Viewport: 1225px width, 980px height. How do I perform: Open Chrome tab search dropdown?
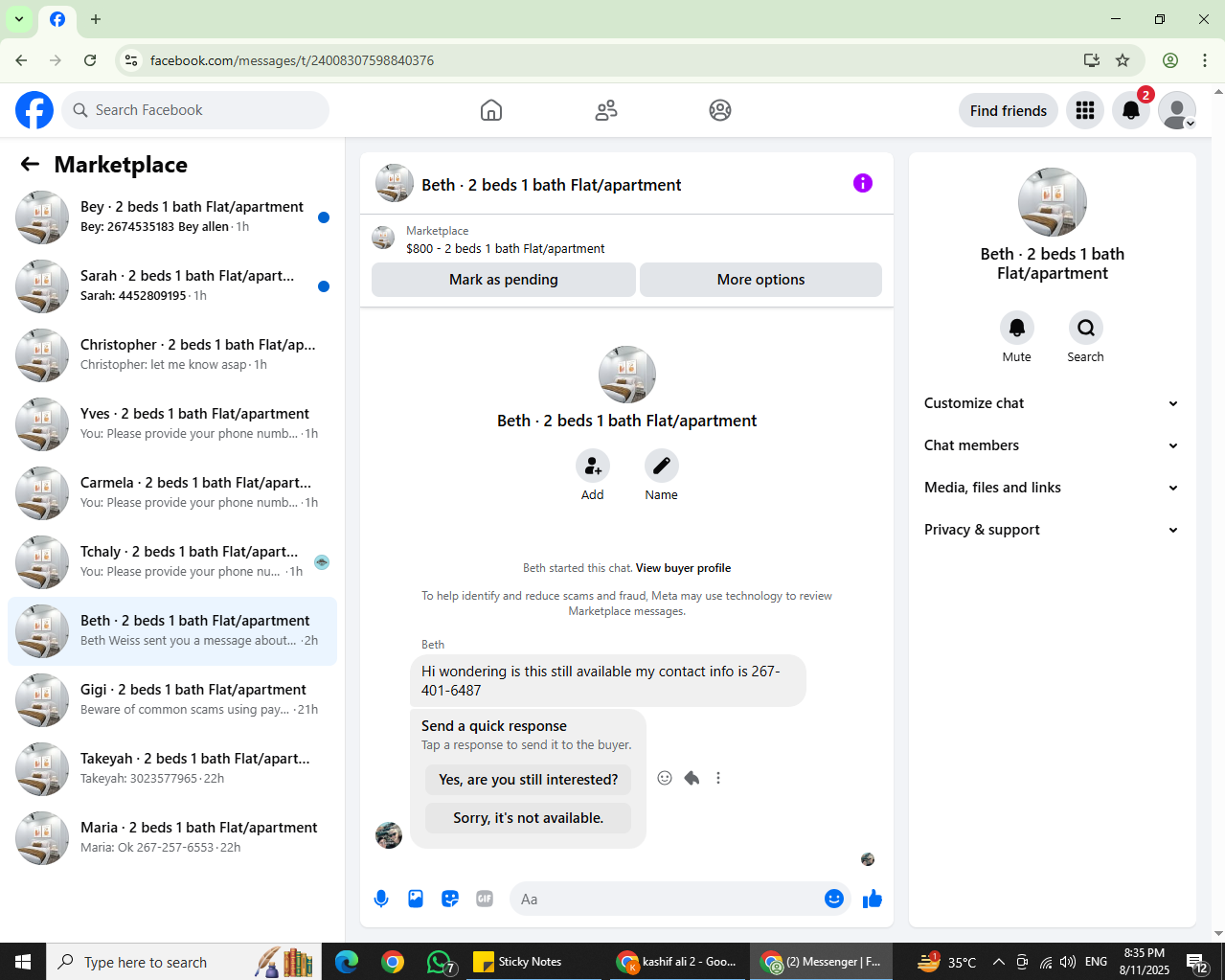point(19,19)
